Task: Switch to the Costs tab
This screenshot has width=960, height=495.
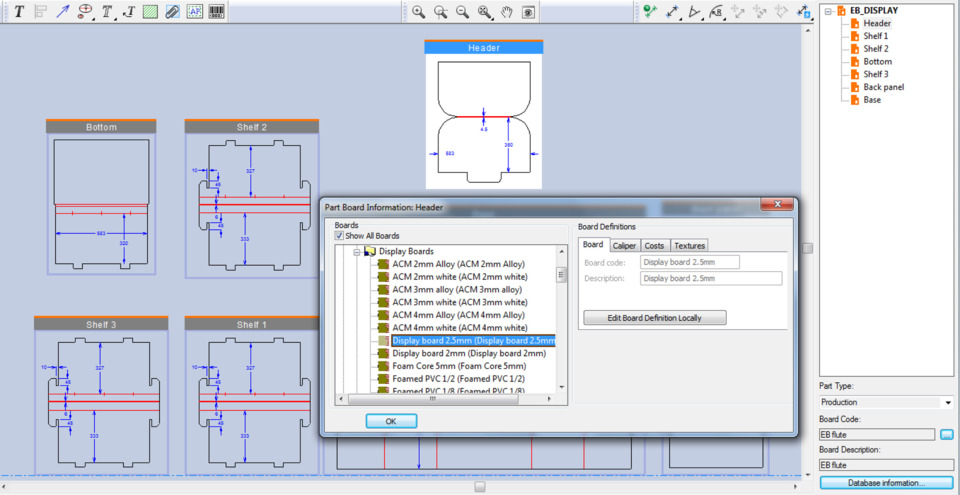Action: pos(654,245)
